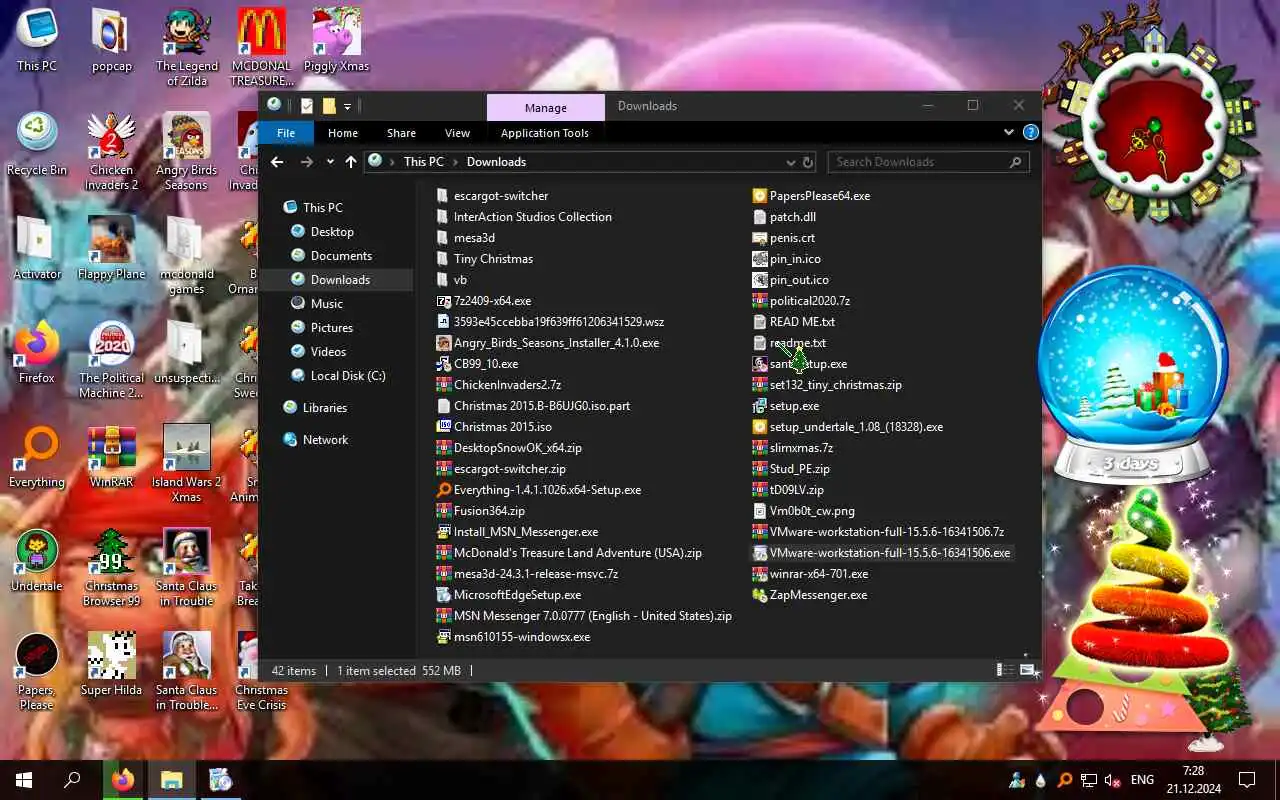Open the mcdonald games folder icon

pyautogui.click(x=186, y=255)
